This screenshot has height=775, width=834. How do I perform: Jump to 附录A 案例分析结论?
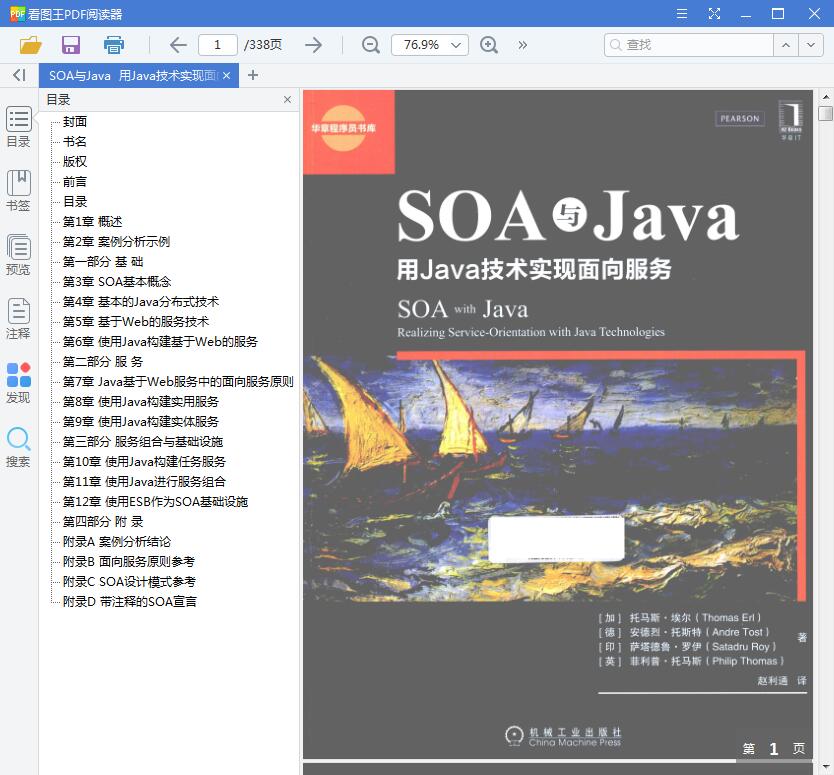point(117,542)
